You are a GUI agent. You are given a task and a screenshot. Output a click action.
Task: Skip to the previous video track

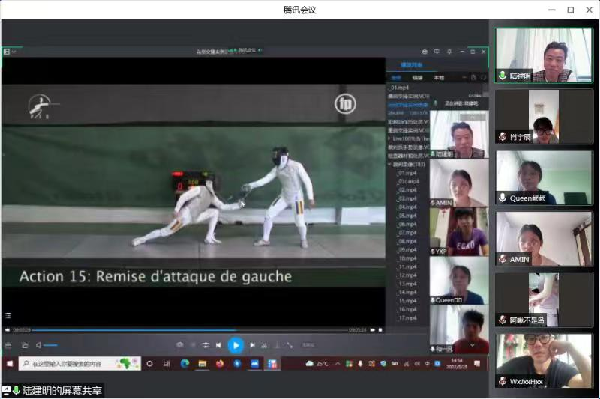(218, 345)
